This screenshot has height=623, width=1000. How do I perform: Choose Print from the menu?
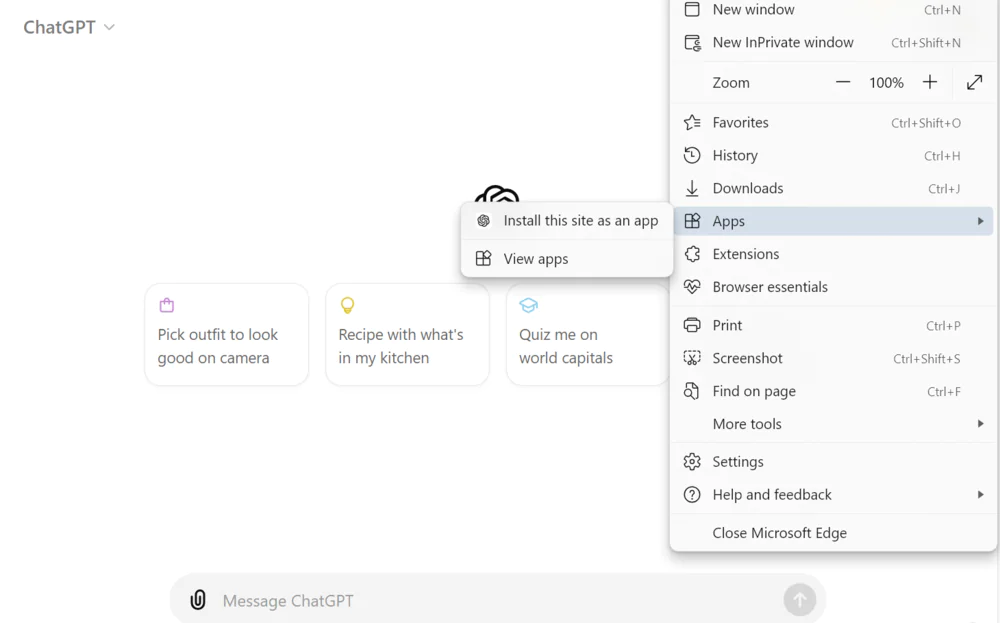click(834, 325)
